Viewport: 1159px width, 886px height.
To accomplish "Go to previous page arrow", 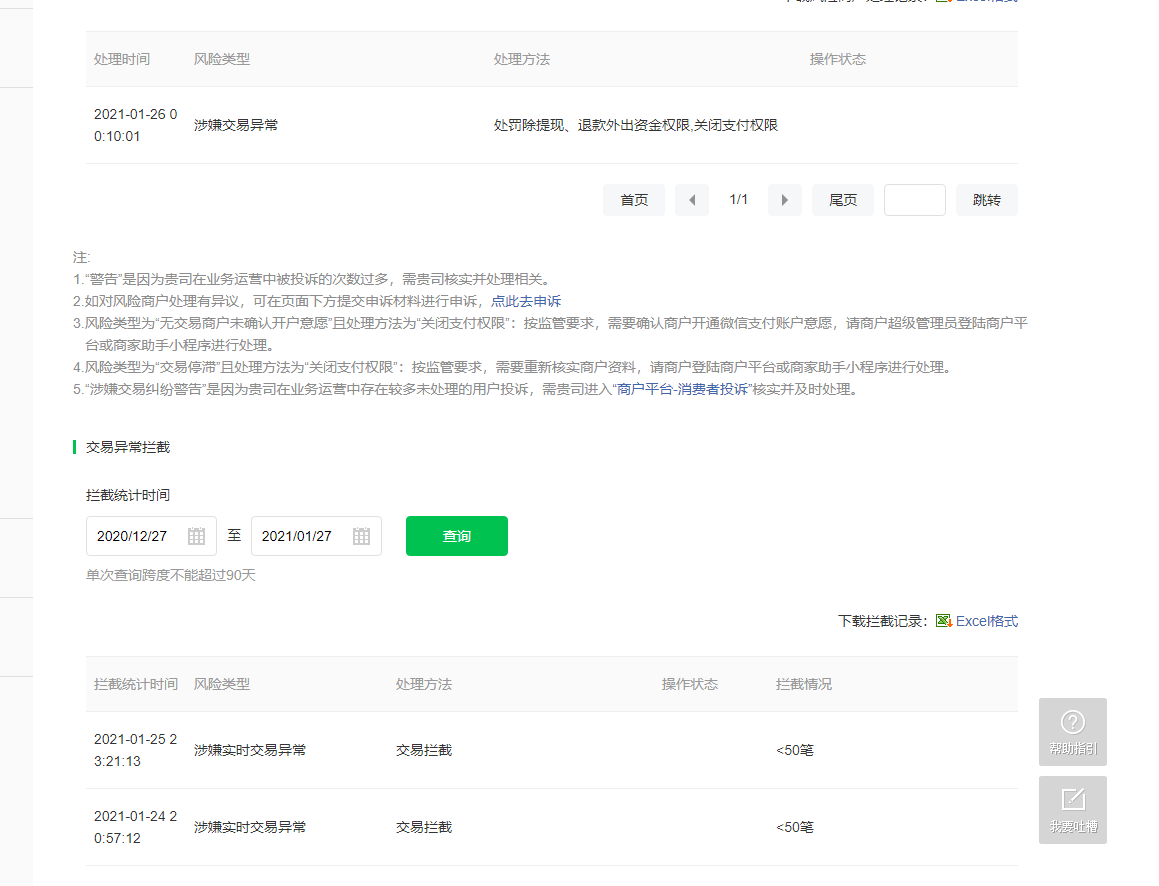I will click(692, 200).
